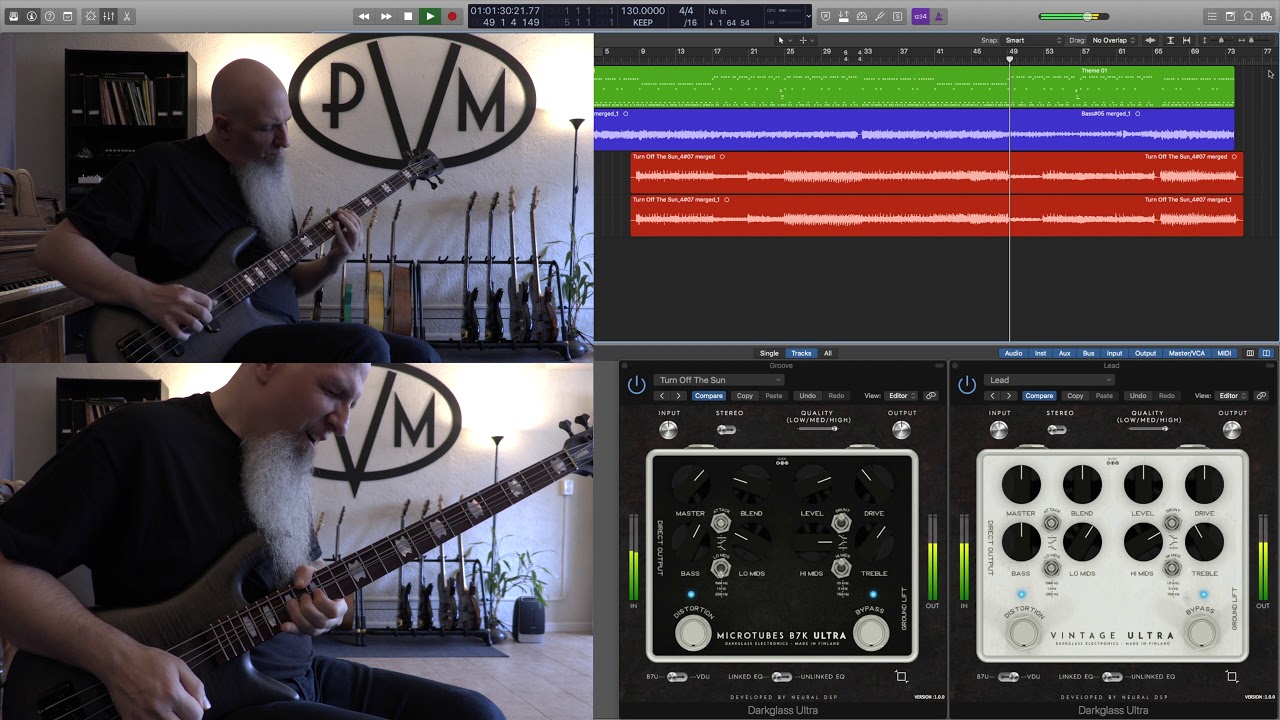Switch mixer view to All

827,353
